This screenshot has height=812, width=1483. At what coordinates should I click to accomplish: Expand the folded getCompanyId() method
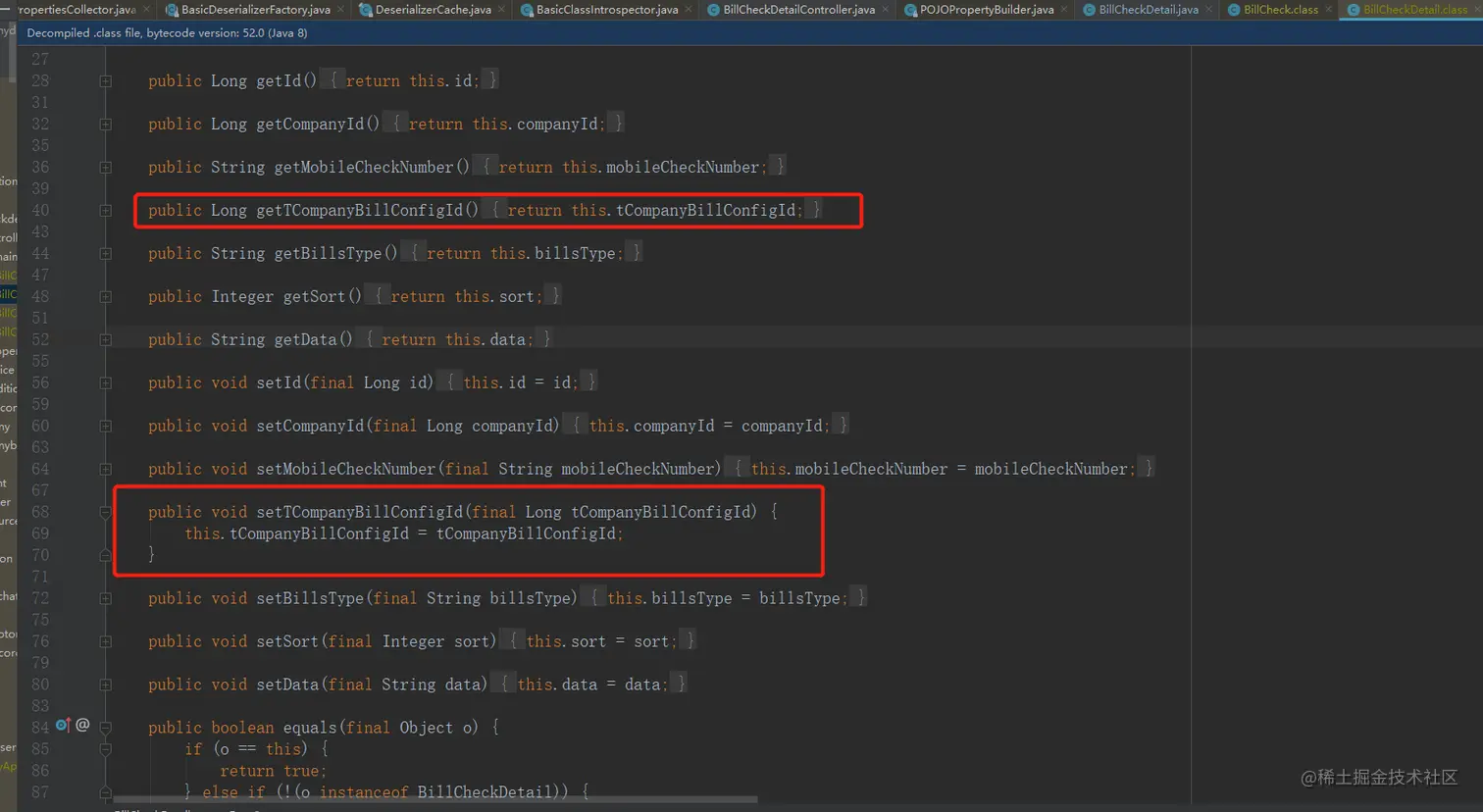(x=105, y=125)
